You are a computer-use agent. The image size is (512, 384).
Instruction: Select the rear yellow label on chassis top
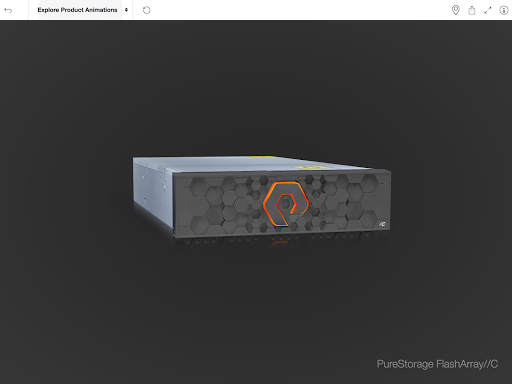262,156
